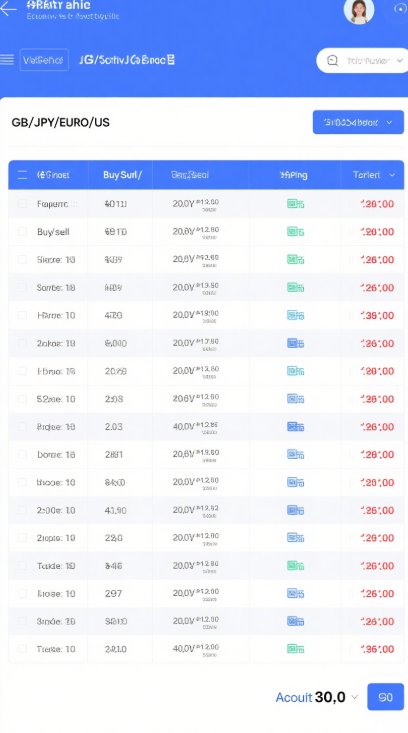Toggle the select-all checkbox in the table header

pos(22,175)
